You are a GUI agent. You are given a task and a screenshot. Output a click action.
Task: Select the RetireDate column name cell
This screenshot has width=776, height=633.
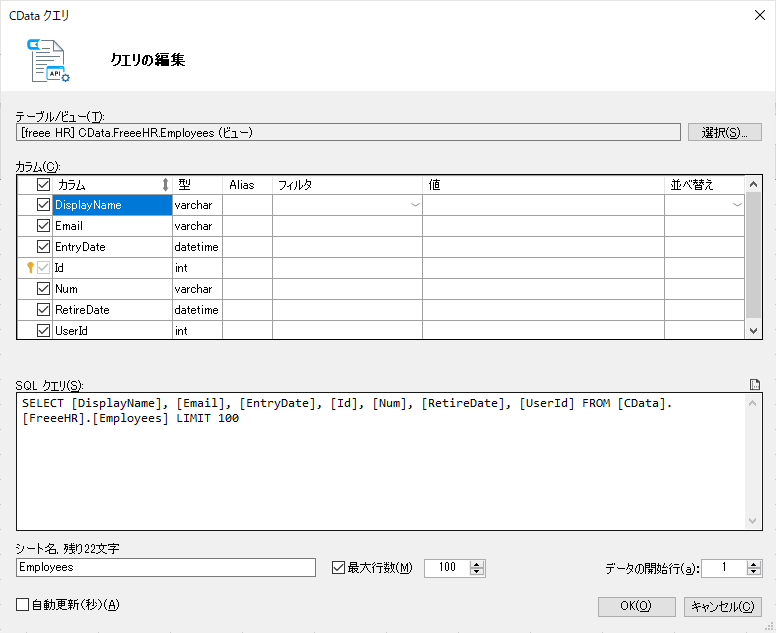[x=112, y=310]
